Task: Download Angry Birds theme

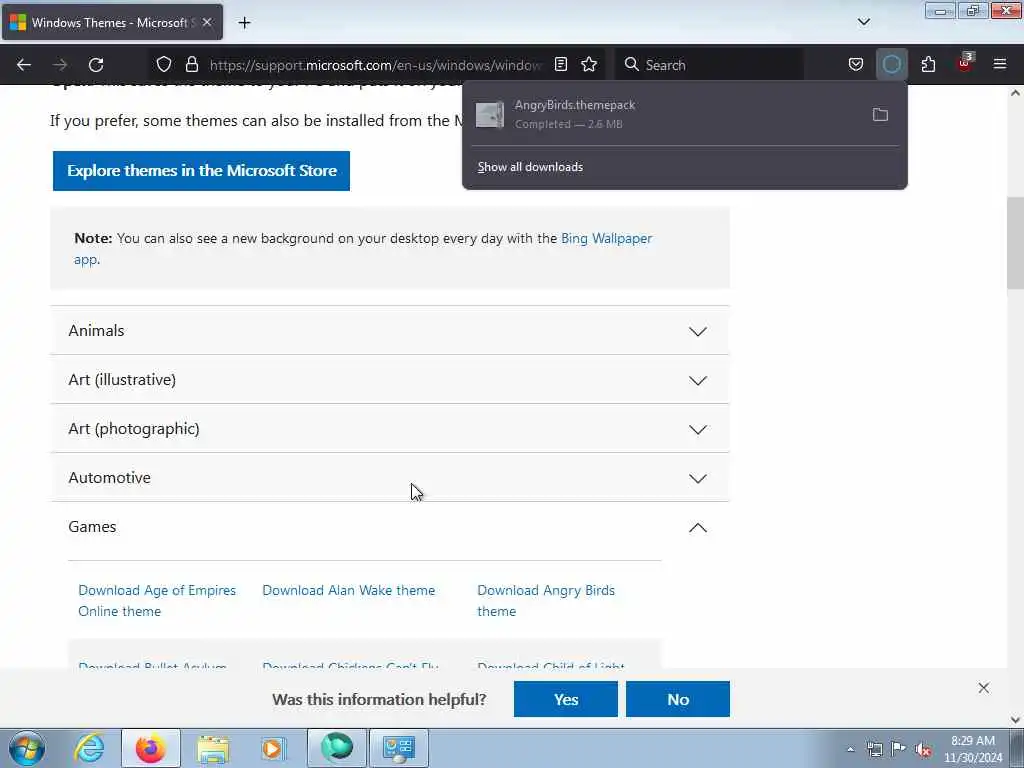Action: coord(546,601)
